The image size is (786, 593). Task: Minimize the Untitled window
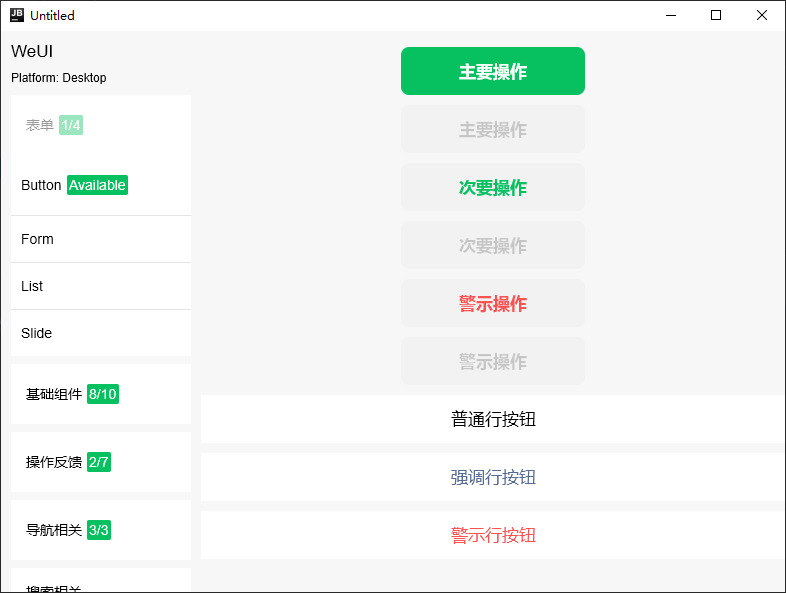tap(671, 16)
